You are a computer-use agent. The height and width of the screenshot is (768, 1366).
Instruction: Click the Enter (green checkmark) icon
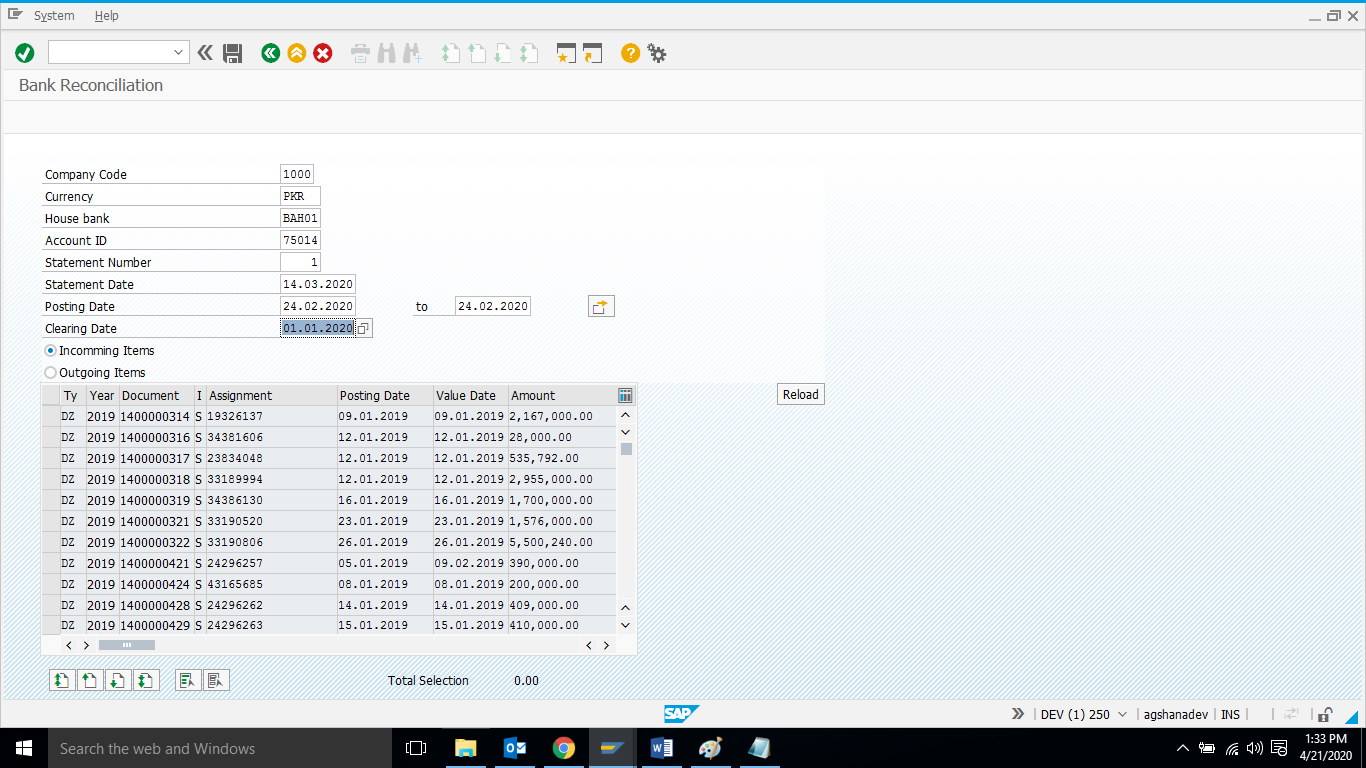click(24, 53)
